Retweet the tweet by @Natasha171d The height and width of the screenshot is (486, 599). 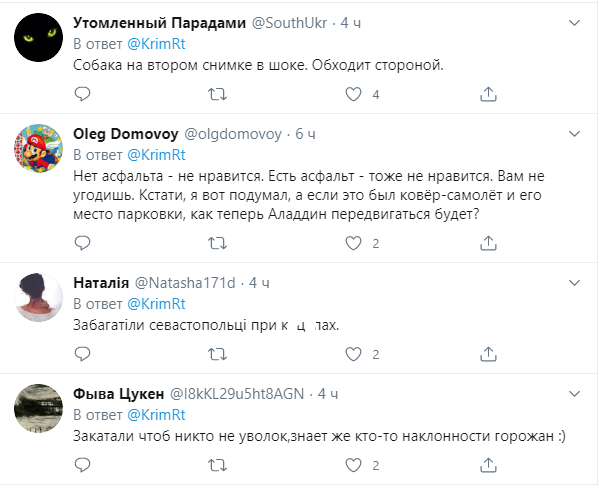217,354
